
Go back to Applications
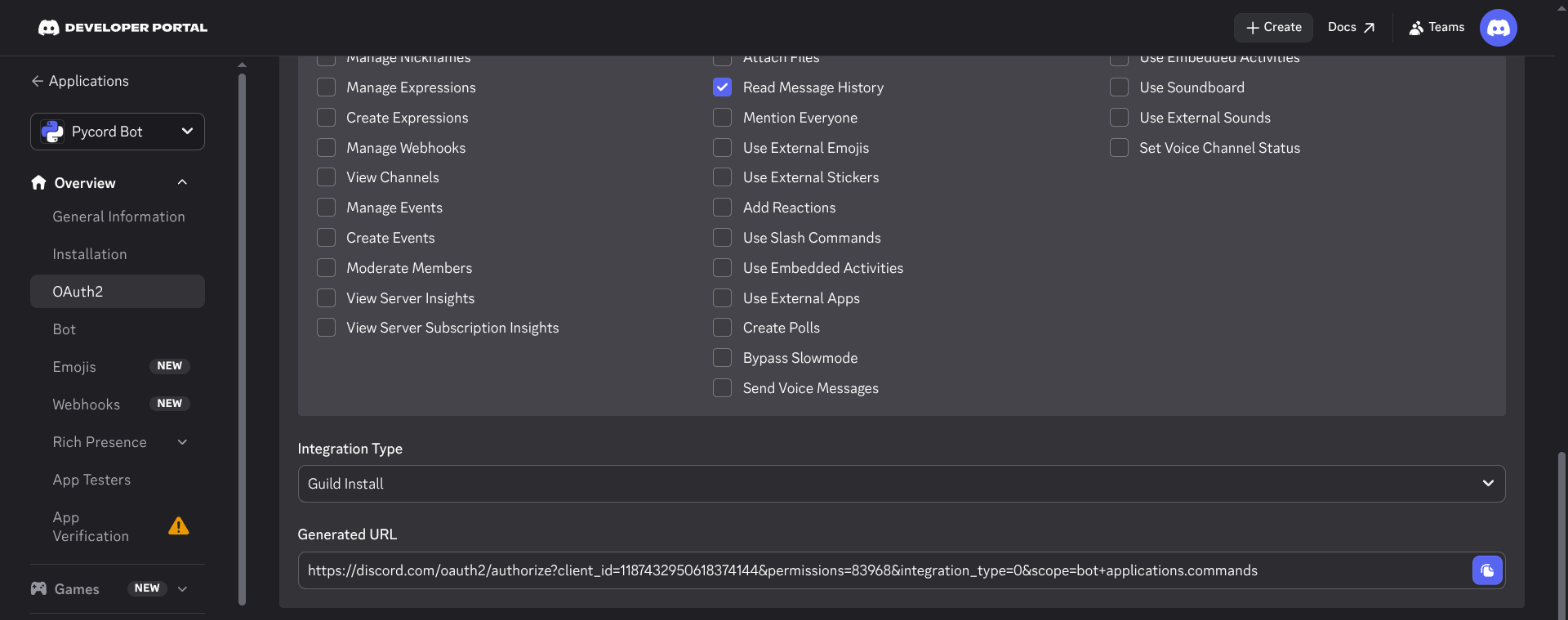[x=80, y=81]
